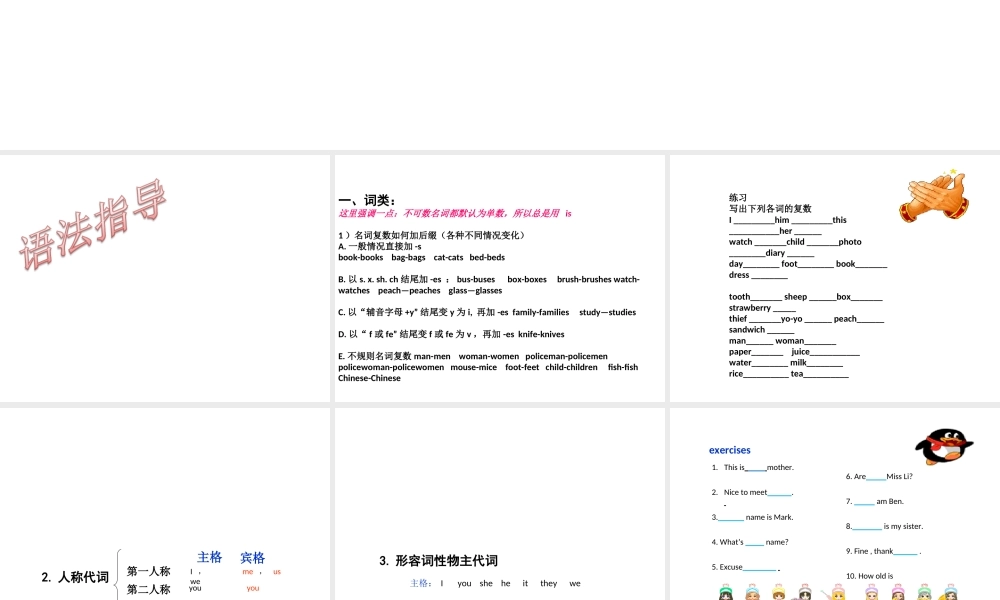This screenshot has height=600, width=1000.
Task: Select the last emoji figure in the row
Action: [950, 593]
